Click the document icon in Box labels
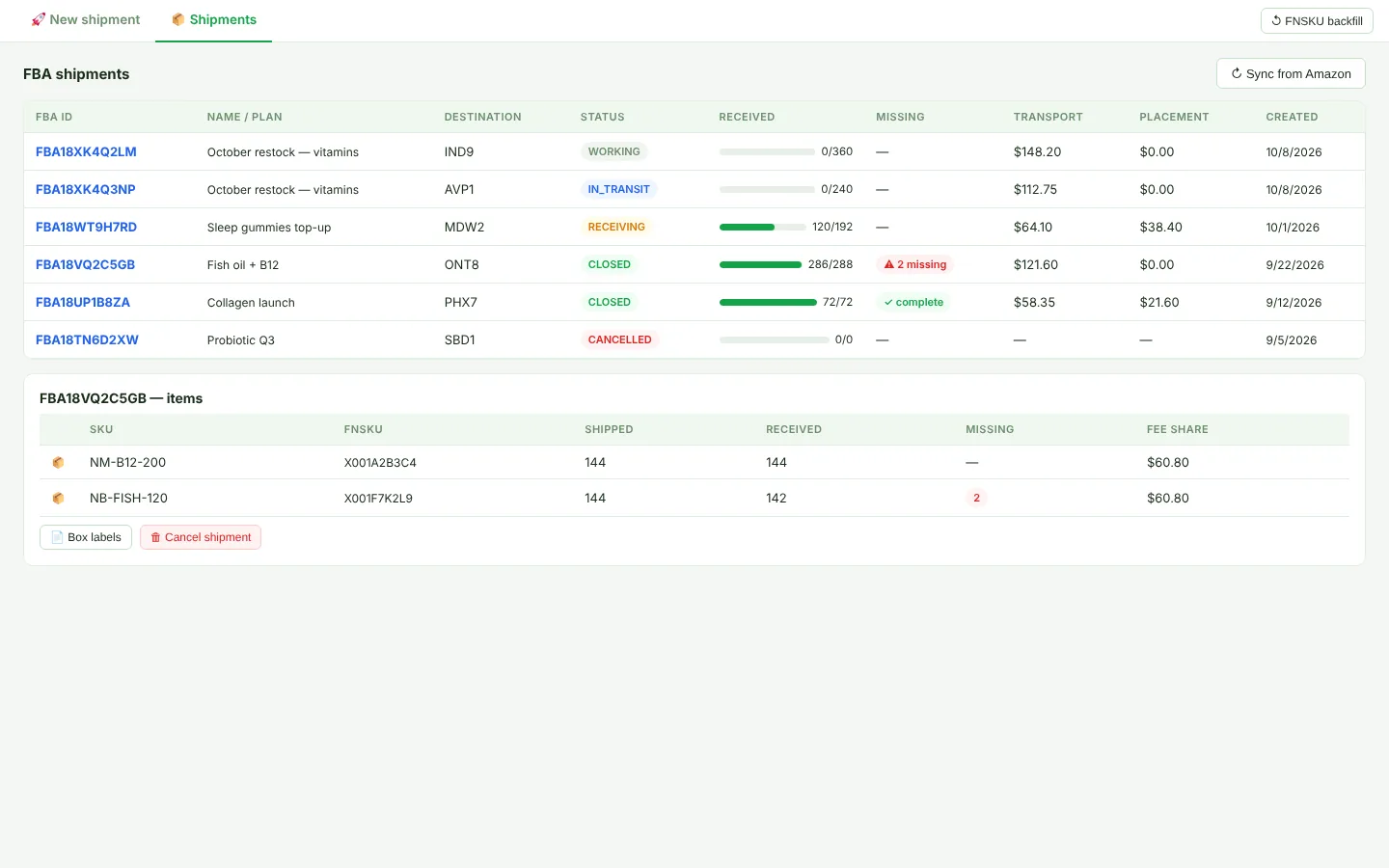 [57, 537]
